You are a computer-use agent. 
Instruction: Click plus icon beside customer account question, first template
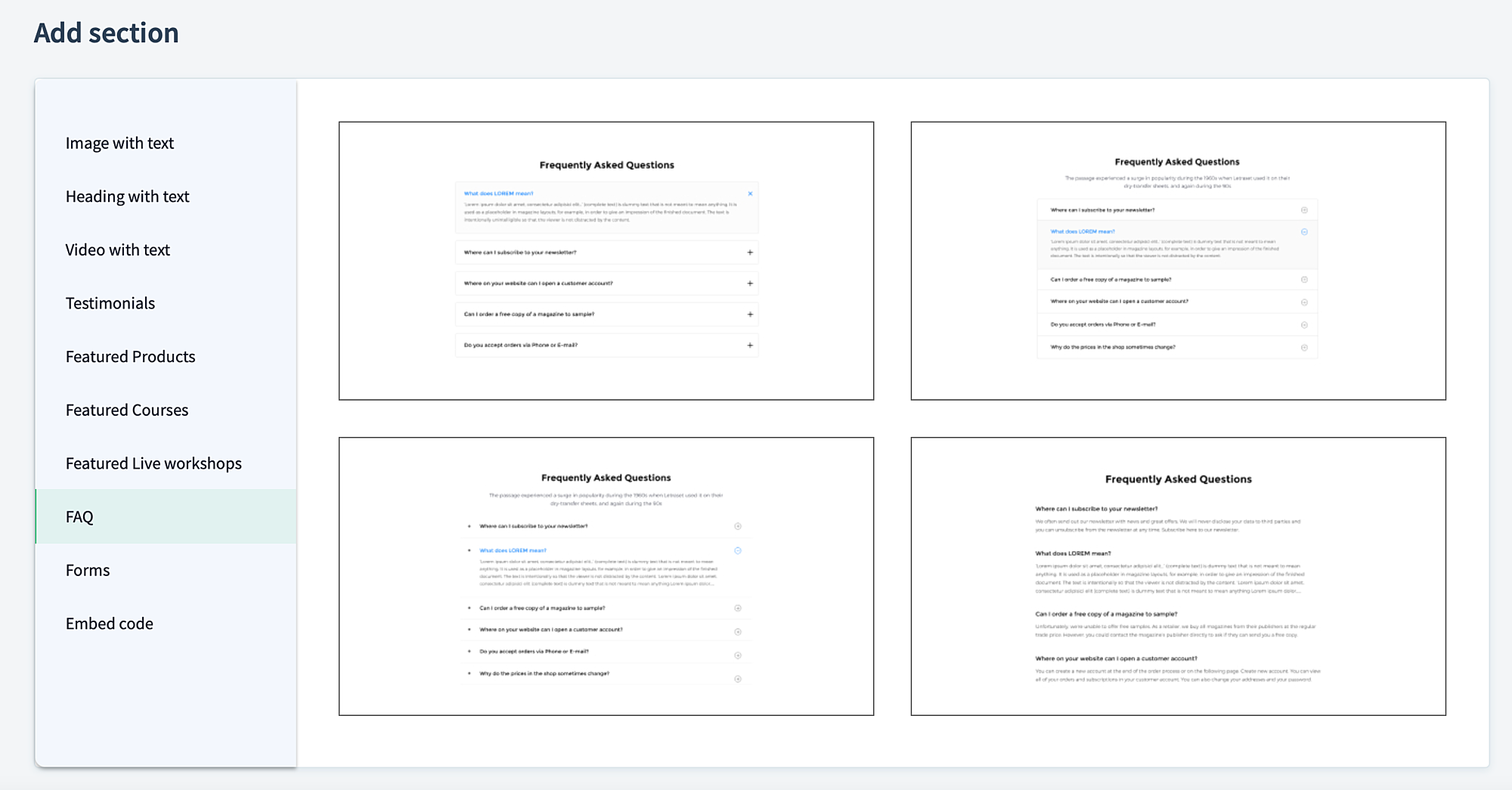point(750,283)
